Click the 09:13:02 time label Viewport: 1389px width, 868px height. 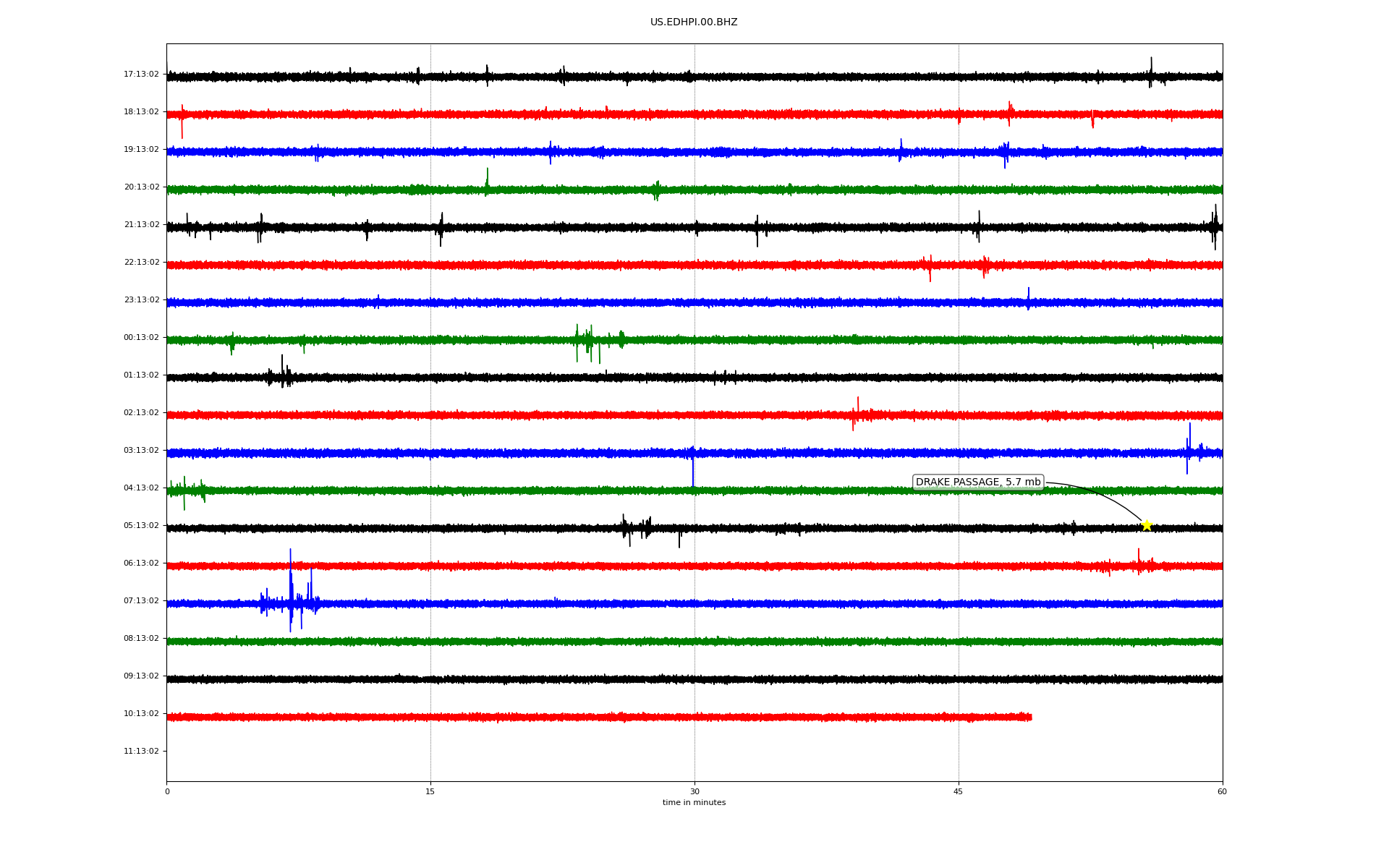(141, 676)
